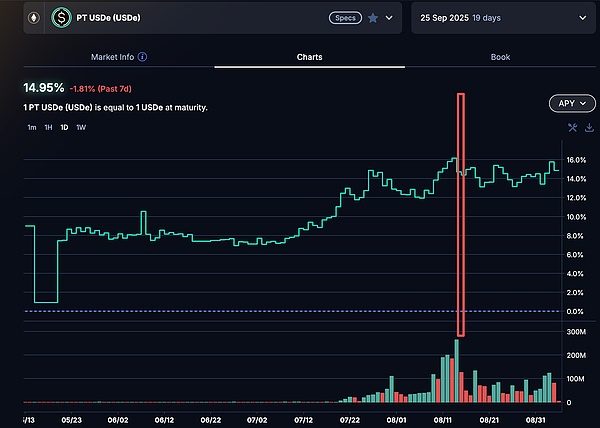The width and height of the screenshot is (600, 428).
Task: Click the Ethereum network icon
Action: (36, 18)
